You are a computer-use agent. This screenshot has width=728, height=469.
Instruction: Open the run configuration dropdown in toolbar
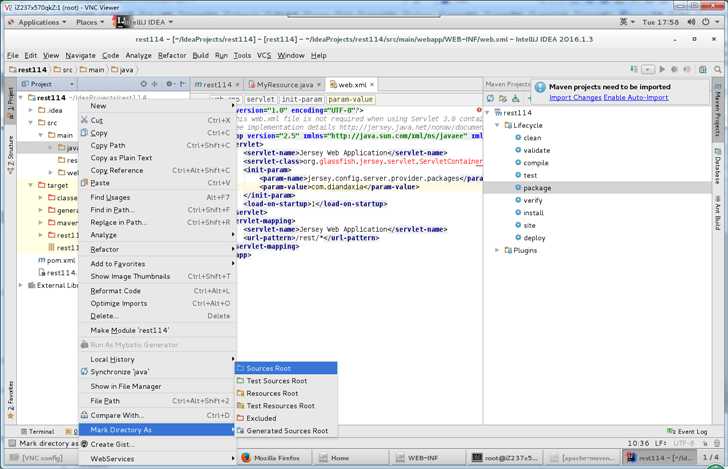point(648,69)
